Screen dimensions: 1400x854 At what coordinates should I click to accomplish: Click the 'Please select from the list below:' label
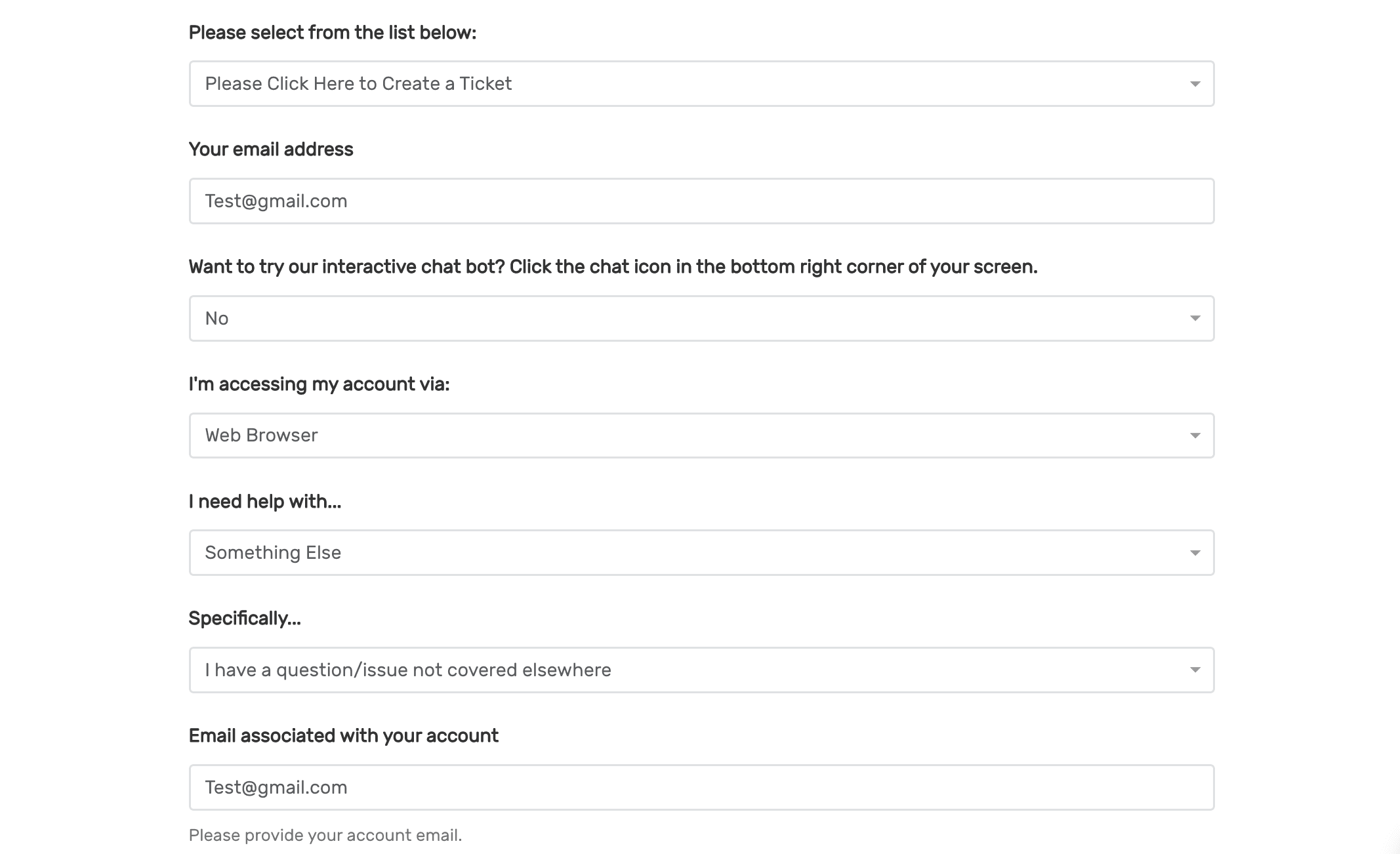332,33
